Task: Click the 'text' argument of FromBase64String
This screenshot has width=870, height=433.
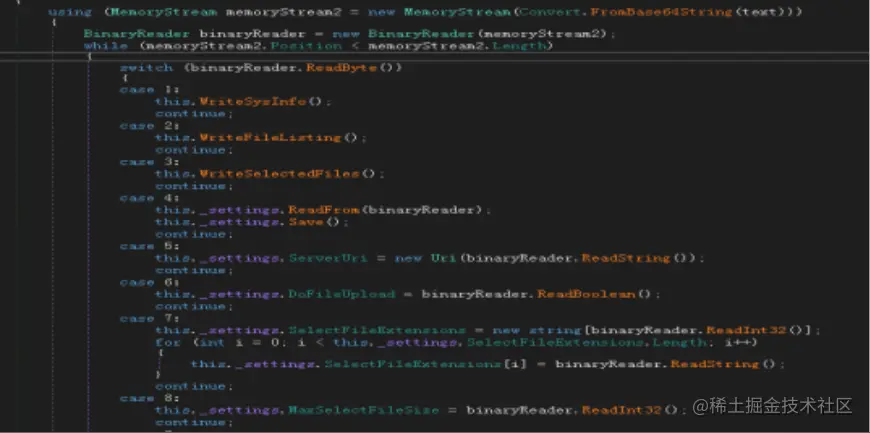Action: click(760, 11)
